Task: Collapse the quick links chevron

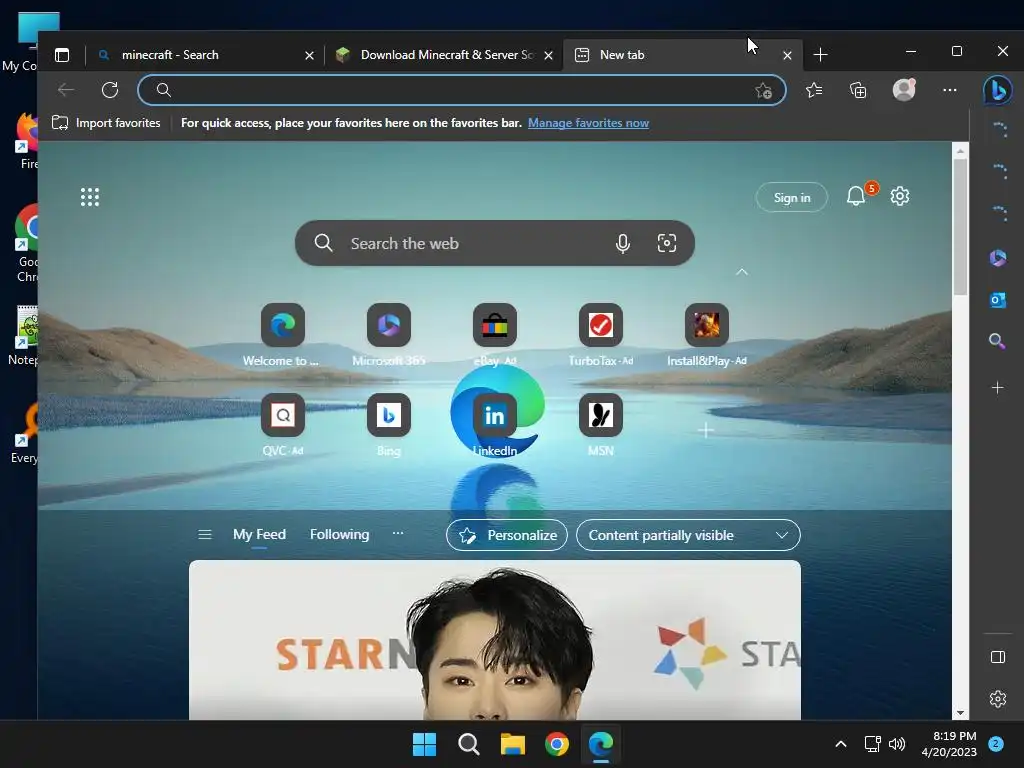Action: coord(742,272)
